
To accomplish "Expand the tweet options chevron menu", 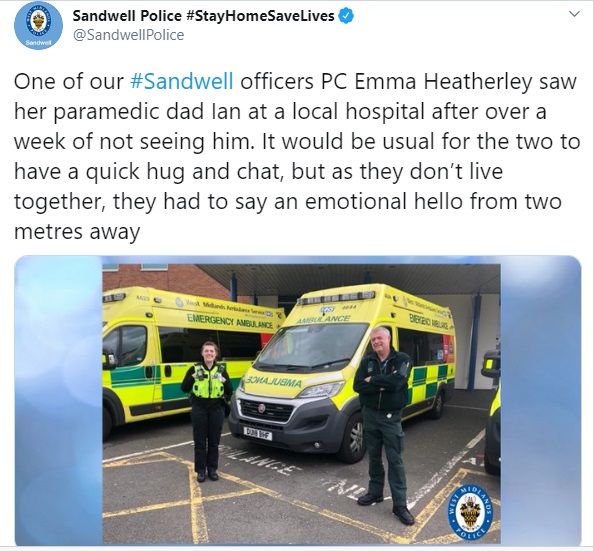I will [574, 14].
